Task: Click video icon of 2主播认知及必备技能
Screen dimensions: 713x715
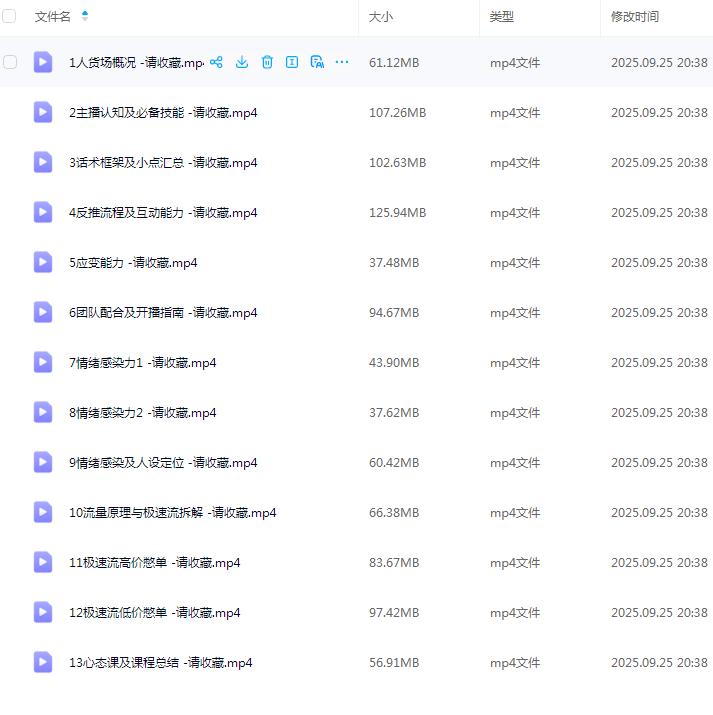Action: (x=43, y=112)
